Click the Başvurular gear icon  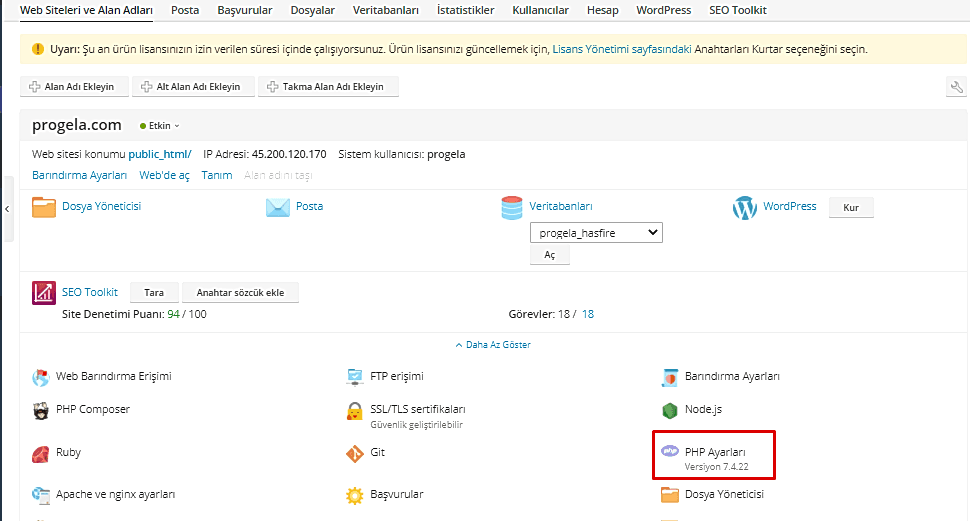pyautogui.click(x=355, y=496)
